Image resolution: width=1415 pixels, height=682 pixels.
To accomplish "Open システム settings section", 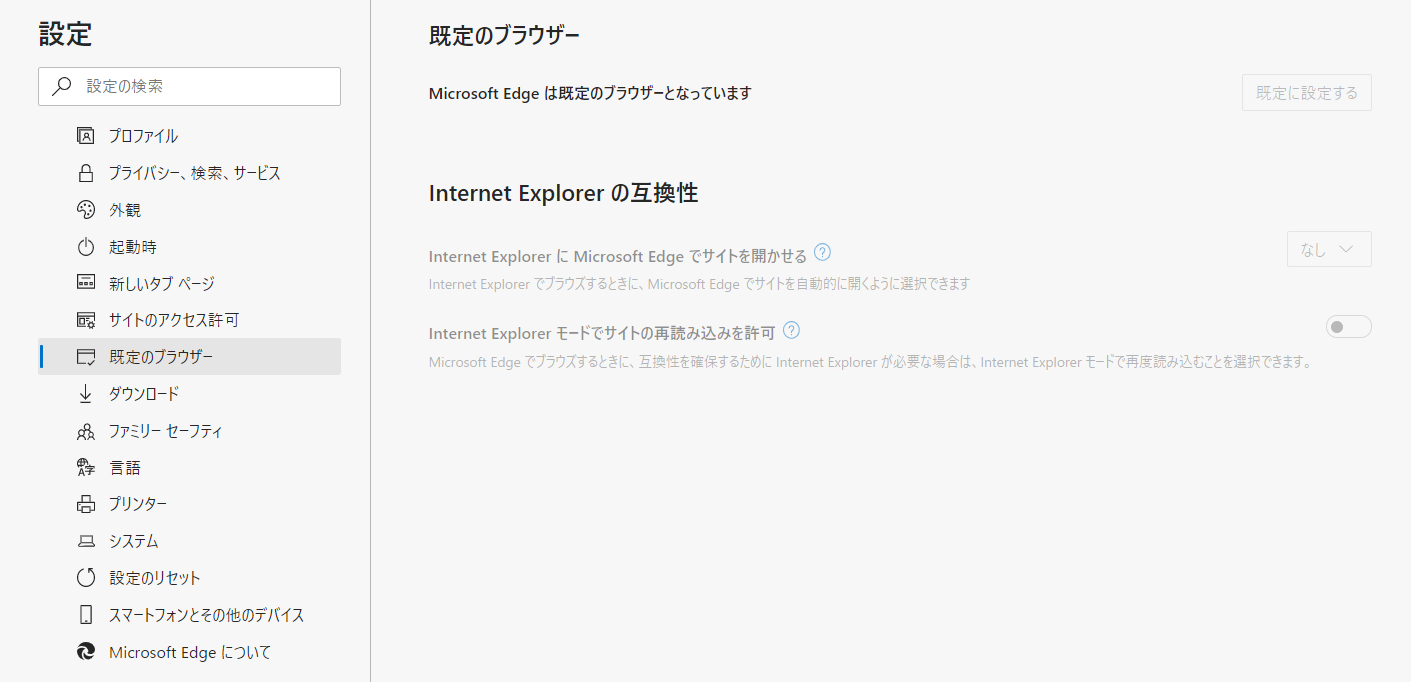I will coord(189,541).
